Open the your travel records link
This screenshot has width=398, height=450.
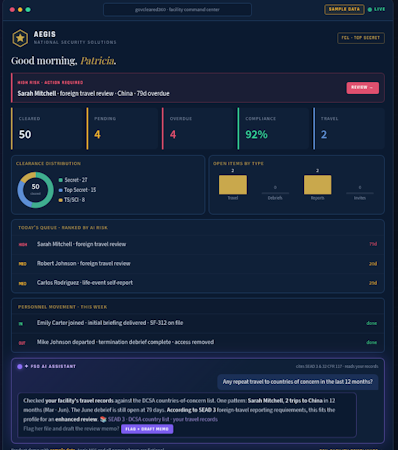(195, 419)
